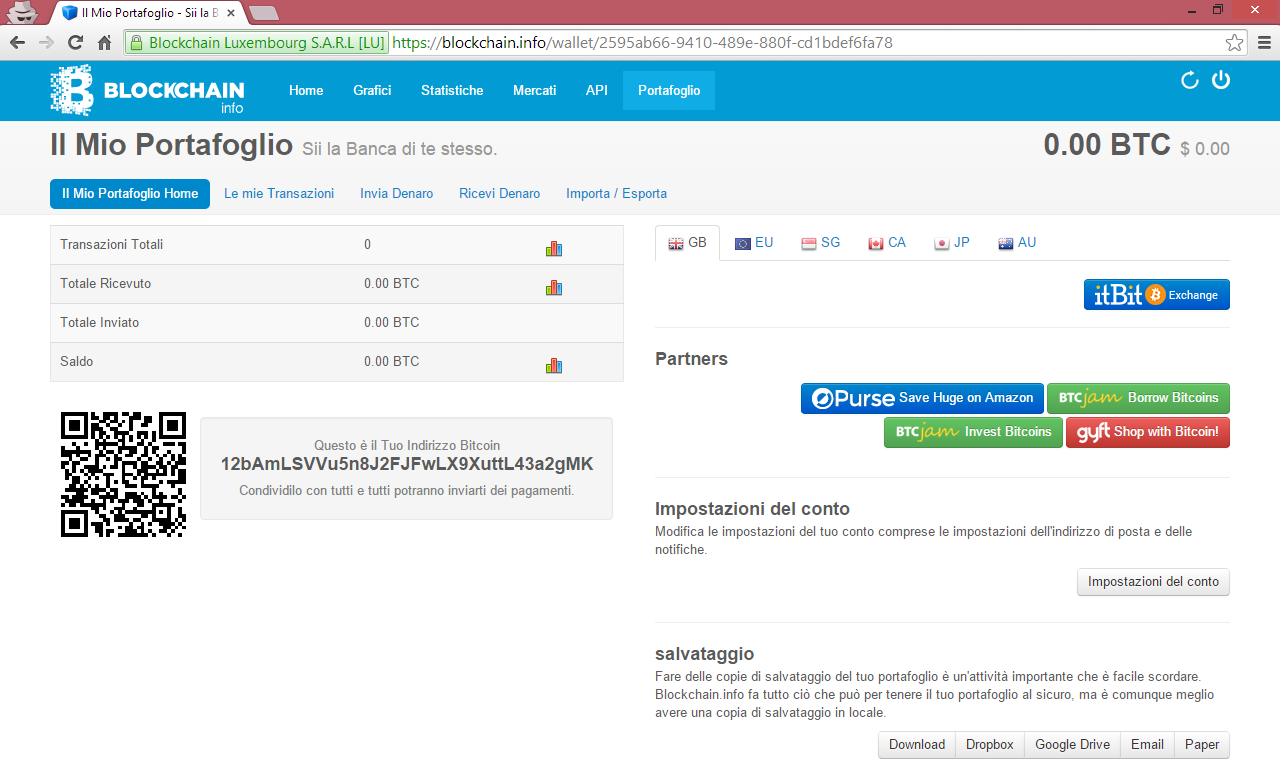The image size is (1280, 759).
Task: Back up wallet to Google Drive
Action: (1072, 745)
